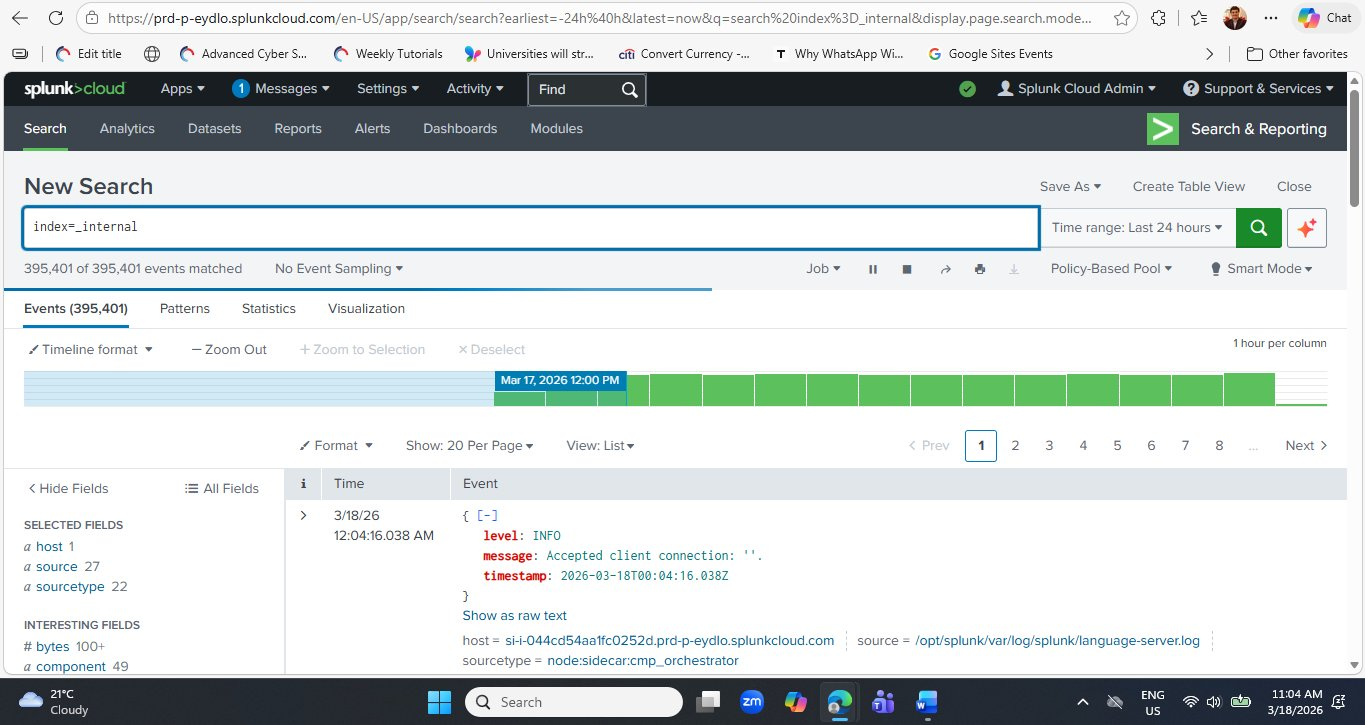Viewport: 1365px width, 725px height.
Task: Expand the first event row arrow
Action: [303, 515]
